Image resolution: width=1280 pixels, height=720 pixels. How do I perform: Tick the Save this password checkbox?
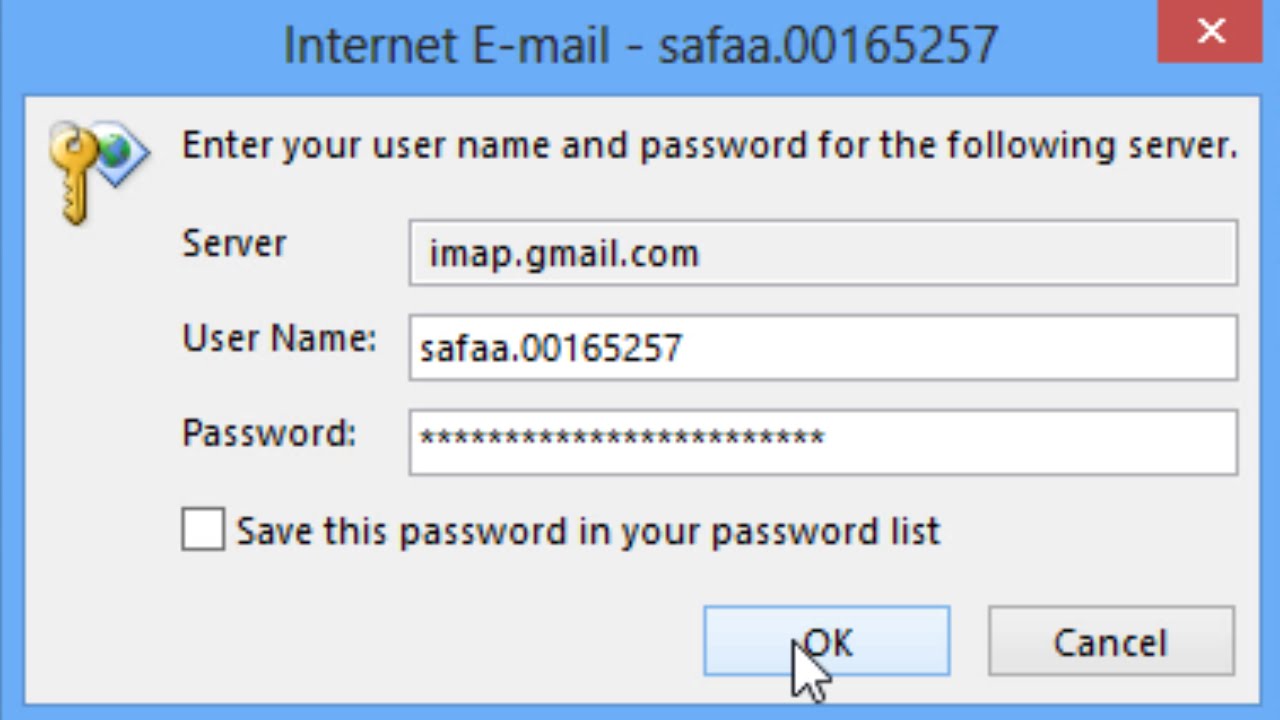[203, 530]
